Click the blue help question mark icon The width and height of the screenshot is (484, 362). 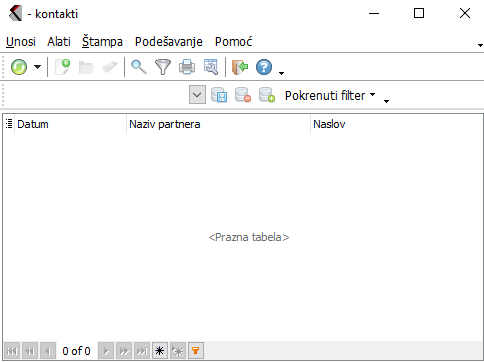264,67
